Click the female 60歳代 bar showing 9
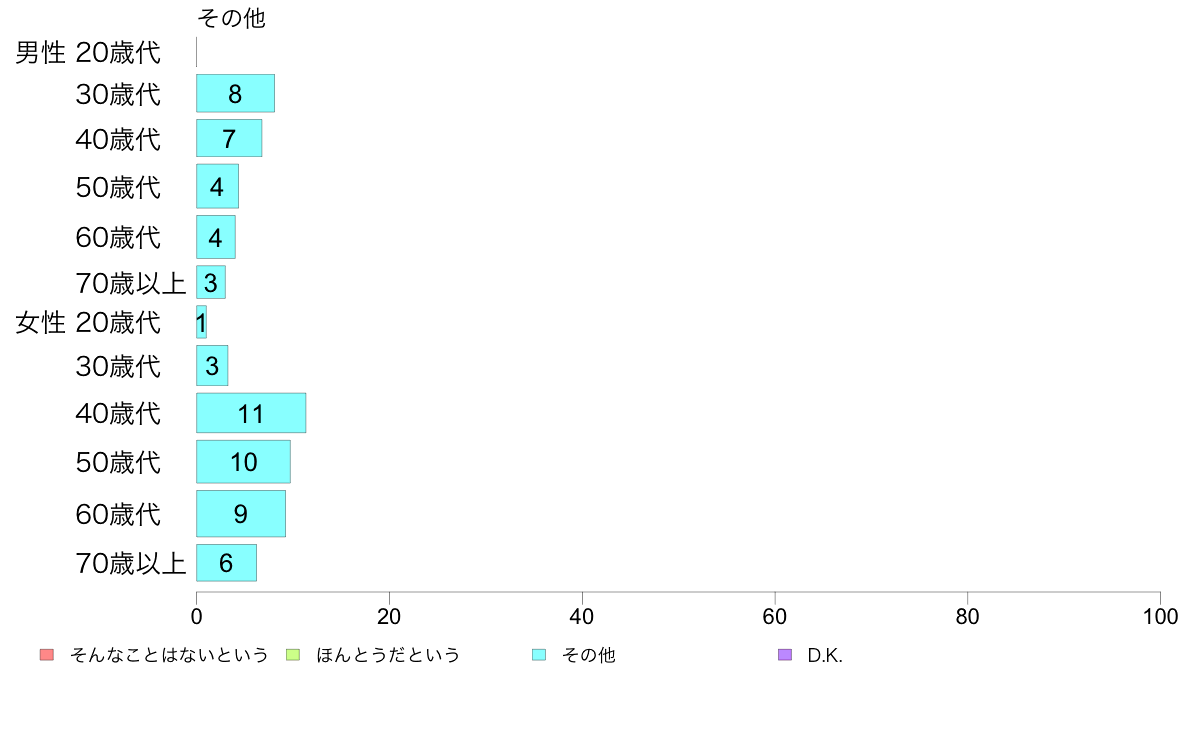The height and width of the screenshot is (736, 1188). [241, 514]
